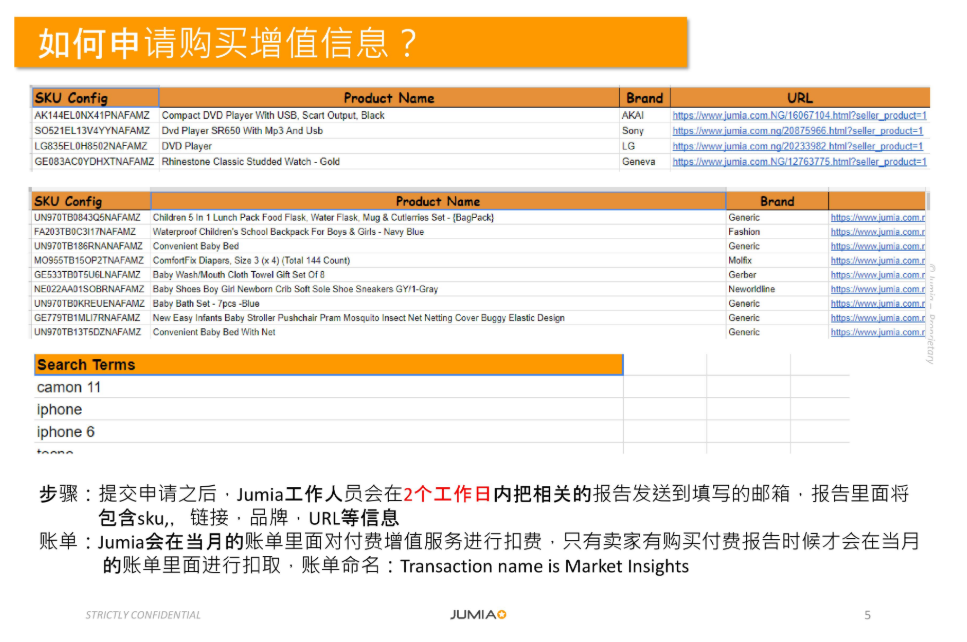Select cell GE083AC0YDHXTNAFAMZ

94,162
